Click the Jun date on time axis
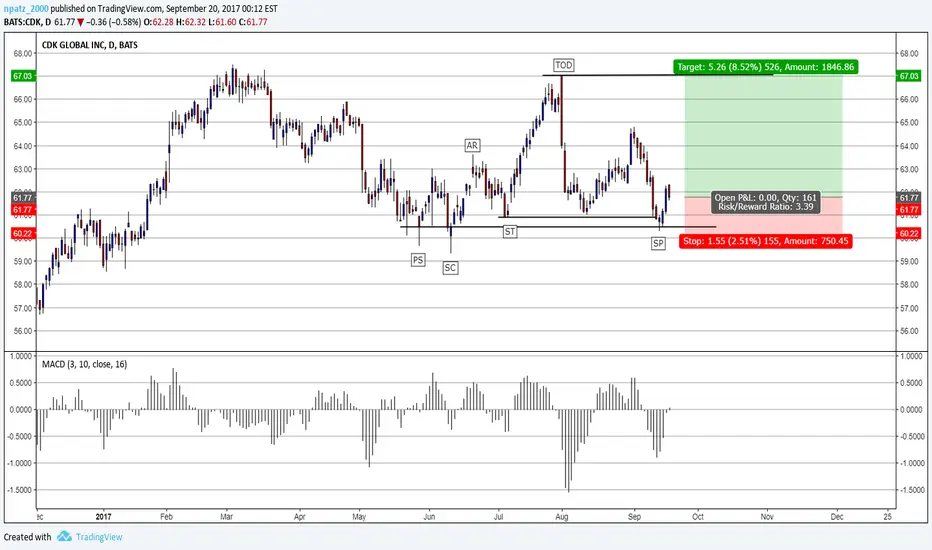Screen dimensions: 932x550 click(x=429, y=517)
